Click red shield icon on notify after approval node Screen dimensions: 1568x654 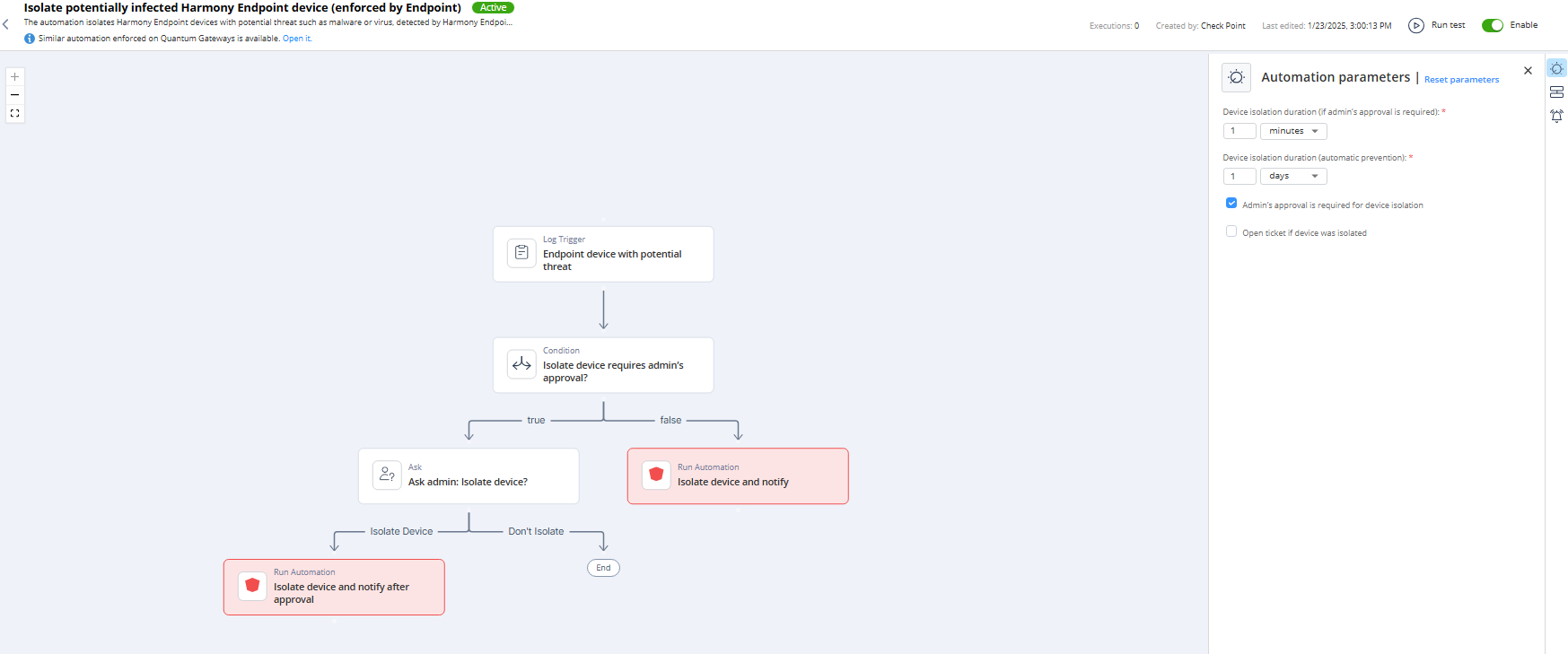[x=252, y=586]
